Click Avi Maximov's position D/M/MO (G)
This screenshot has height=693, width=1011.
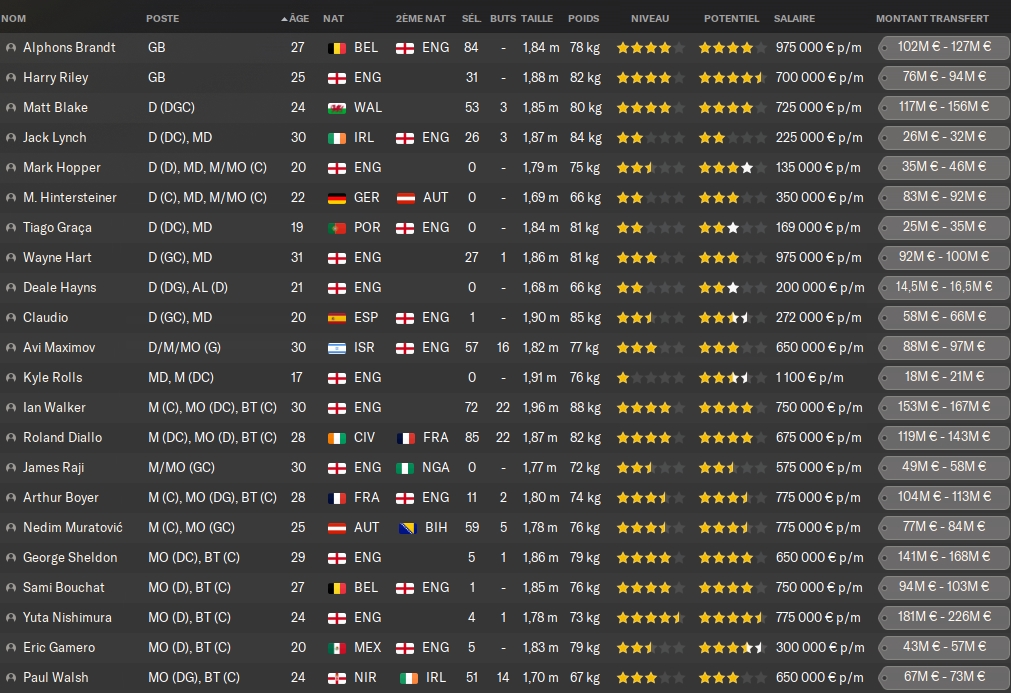pyautogui.click(x=184, y=347)
